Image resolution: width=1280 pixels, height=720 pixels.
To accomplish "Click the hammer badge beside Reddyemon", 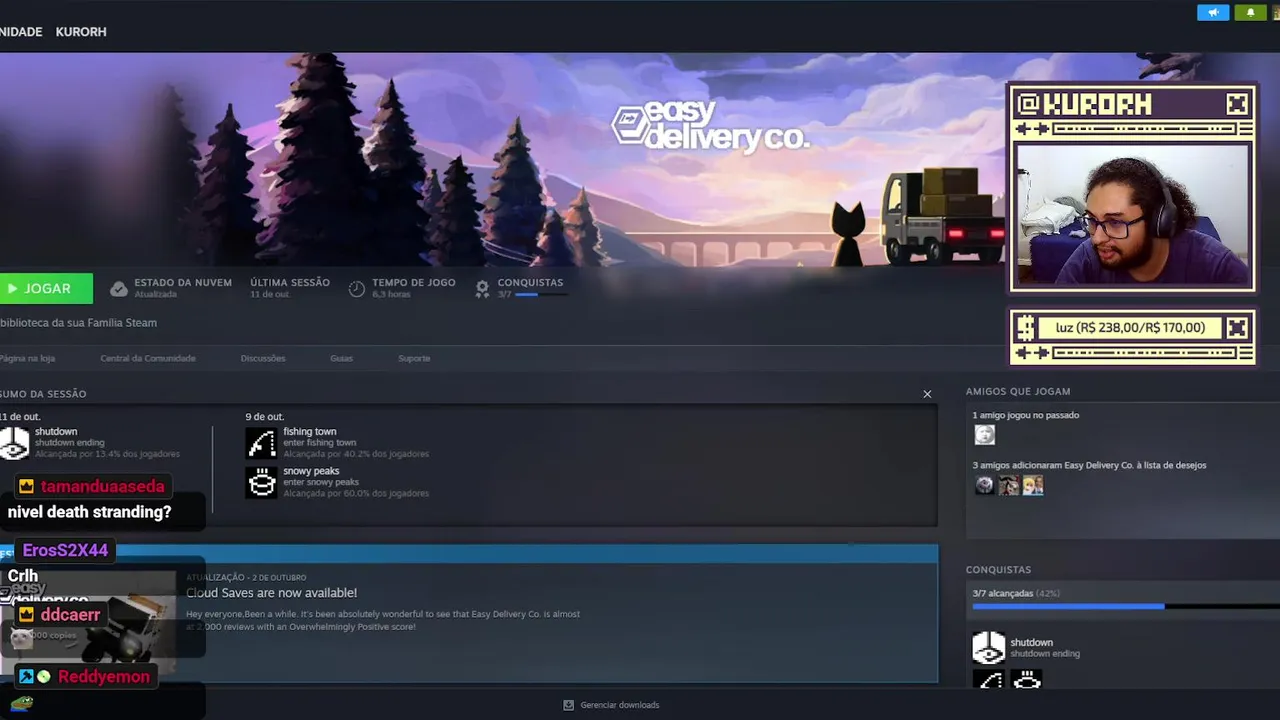I will [x=26, y=677].
